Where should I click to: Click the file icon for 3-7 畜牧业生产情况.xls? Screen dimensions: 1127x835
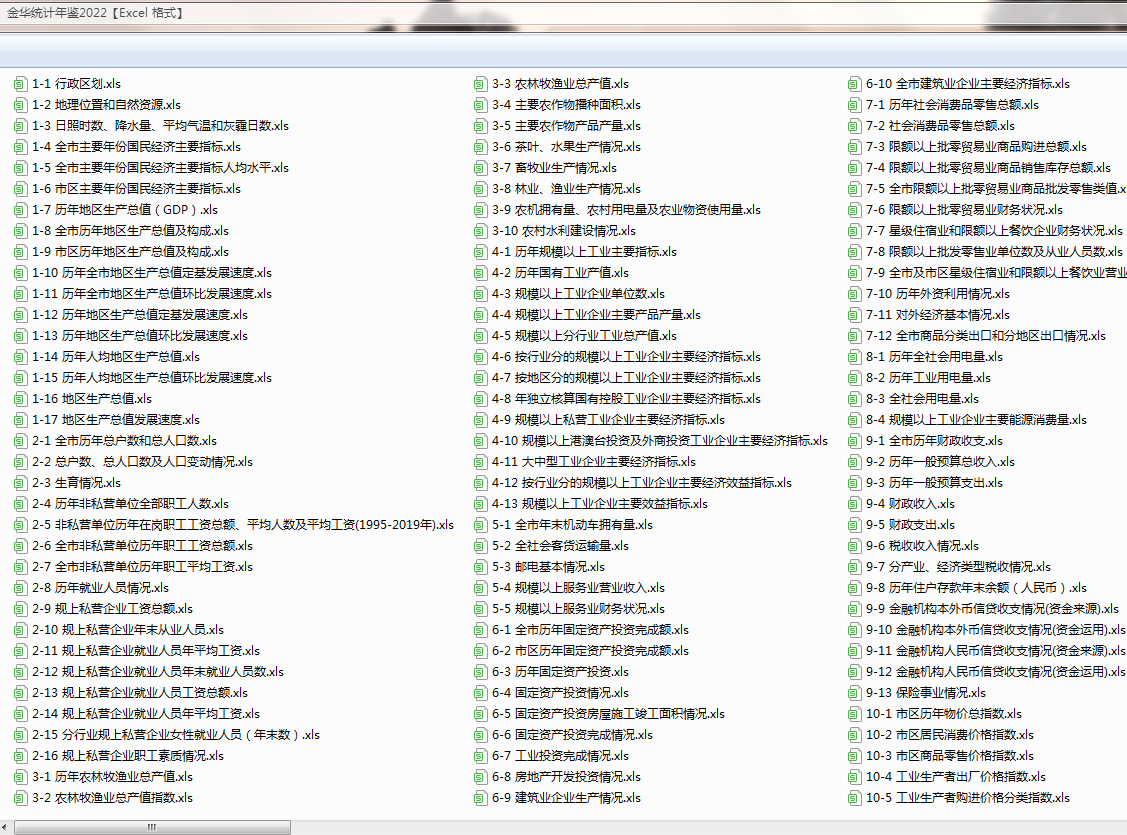pos(480,168)
